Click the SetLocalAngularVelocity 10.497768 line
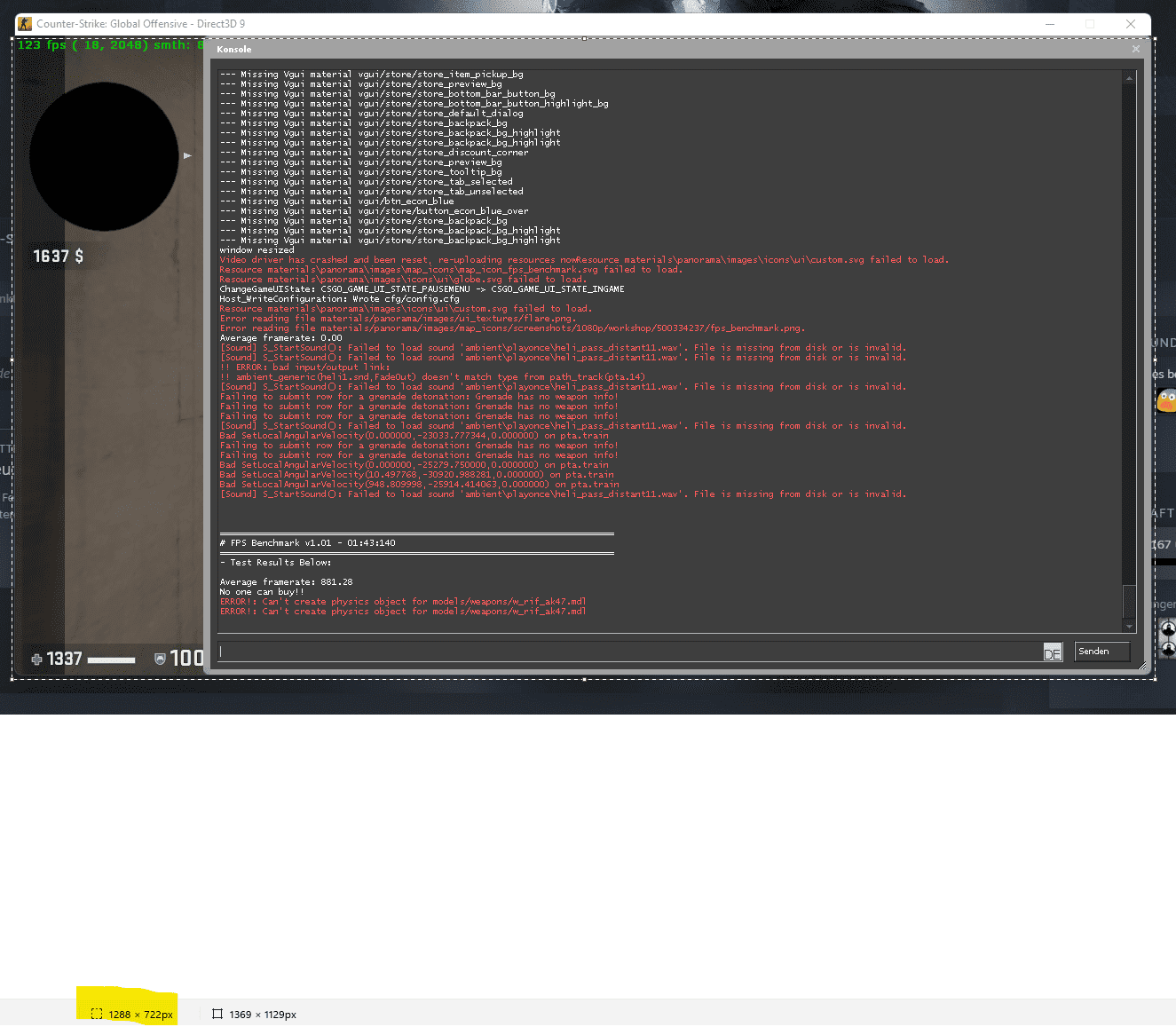 coord(417,475)
